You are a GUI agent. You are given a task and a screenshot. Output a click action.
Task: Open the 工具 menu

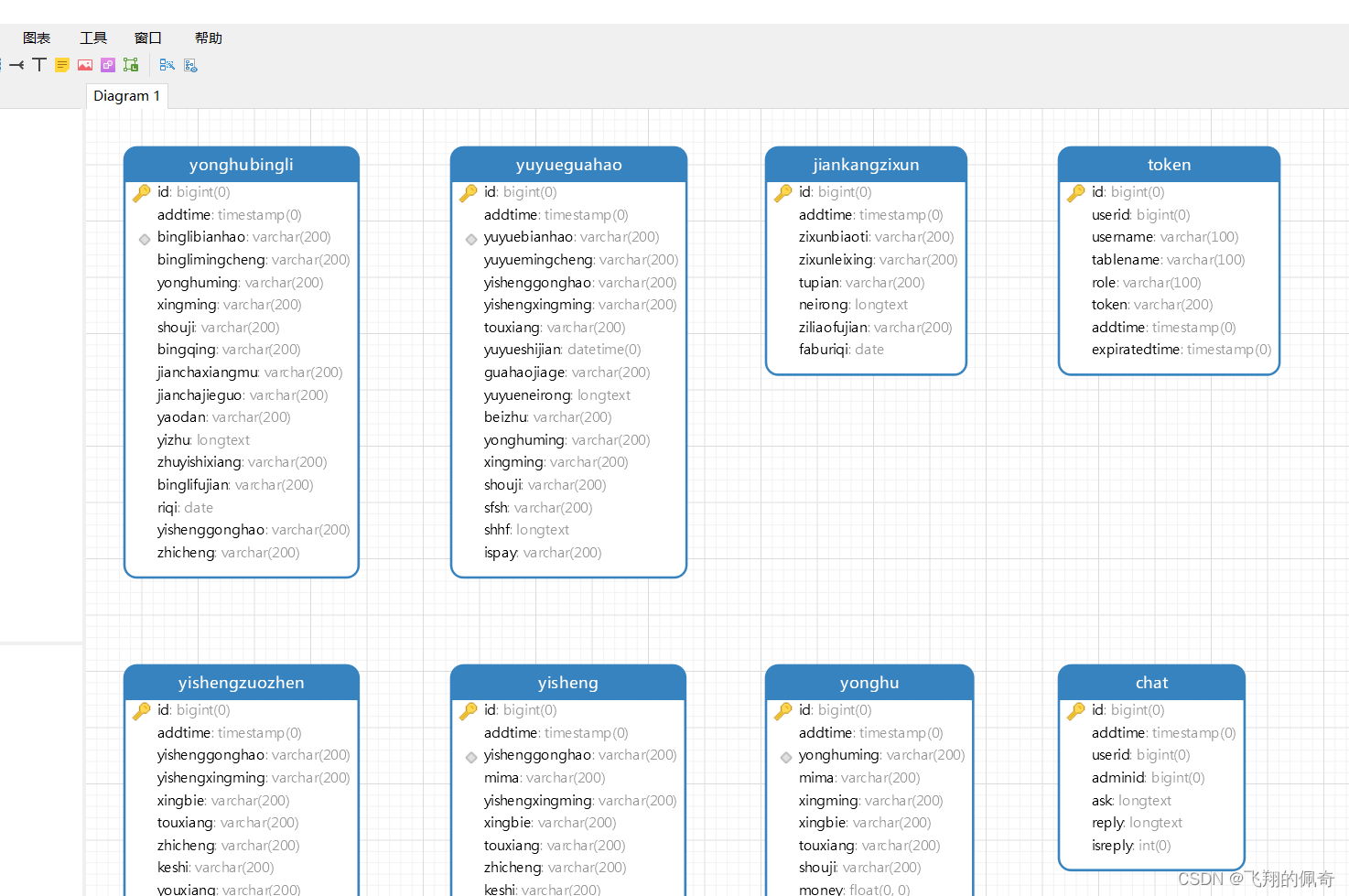[93, 38]
